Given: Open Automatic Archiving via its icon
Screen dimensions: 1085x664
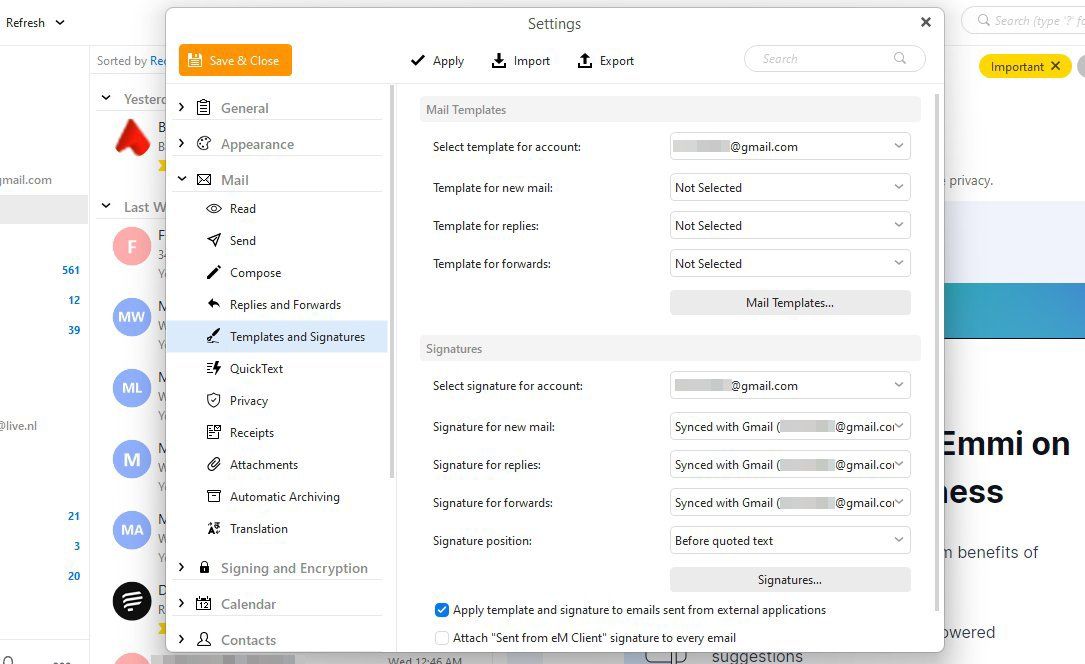Looking at the screenshot, I should [212, 496].
